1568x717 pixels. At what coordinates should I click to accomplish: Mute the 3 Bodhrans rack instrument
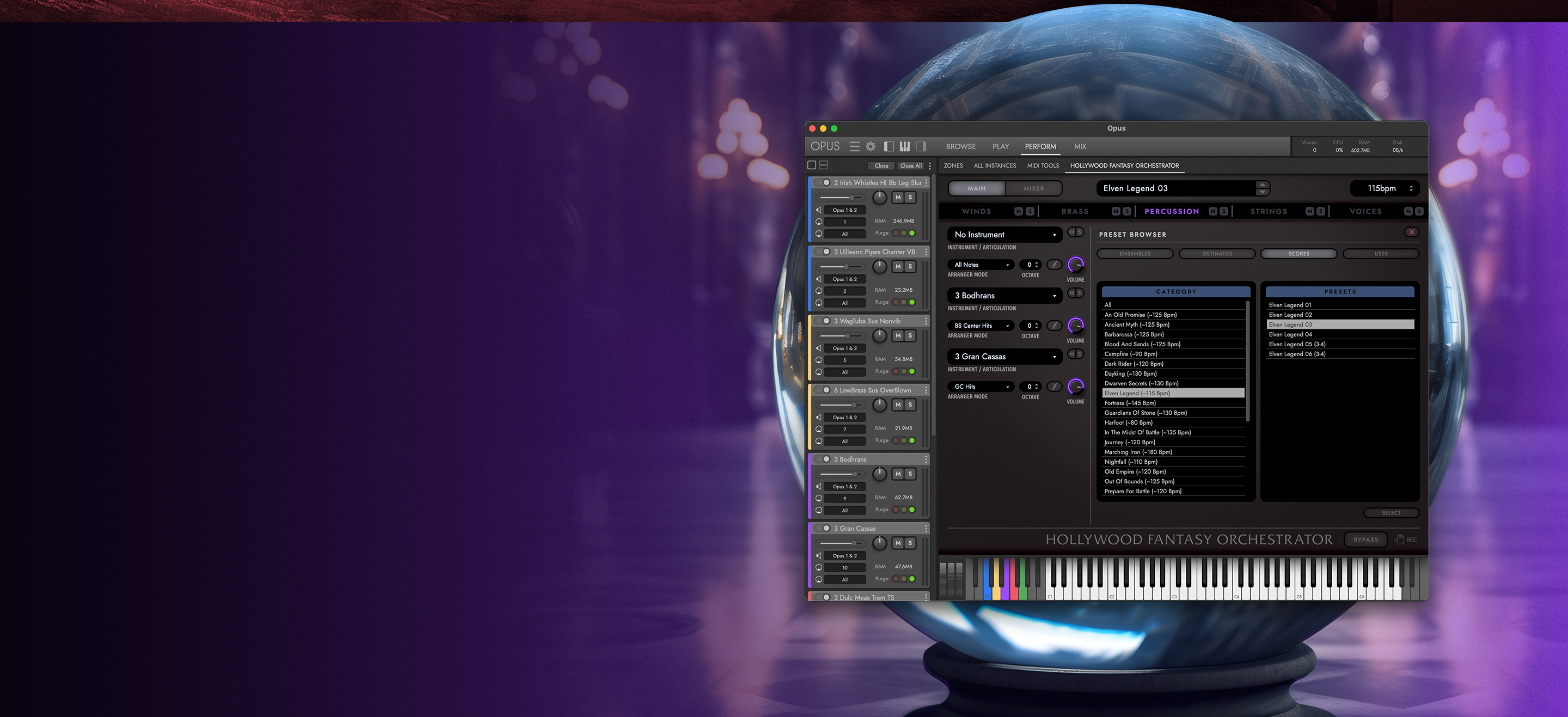click(x=898, y=474)
